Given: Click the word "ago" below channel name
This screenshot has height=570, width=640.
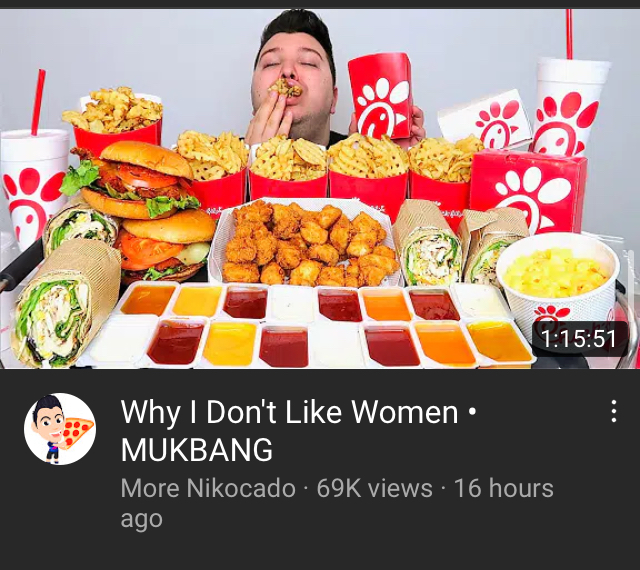Looking at the screenshot, I should coord(142,520).
